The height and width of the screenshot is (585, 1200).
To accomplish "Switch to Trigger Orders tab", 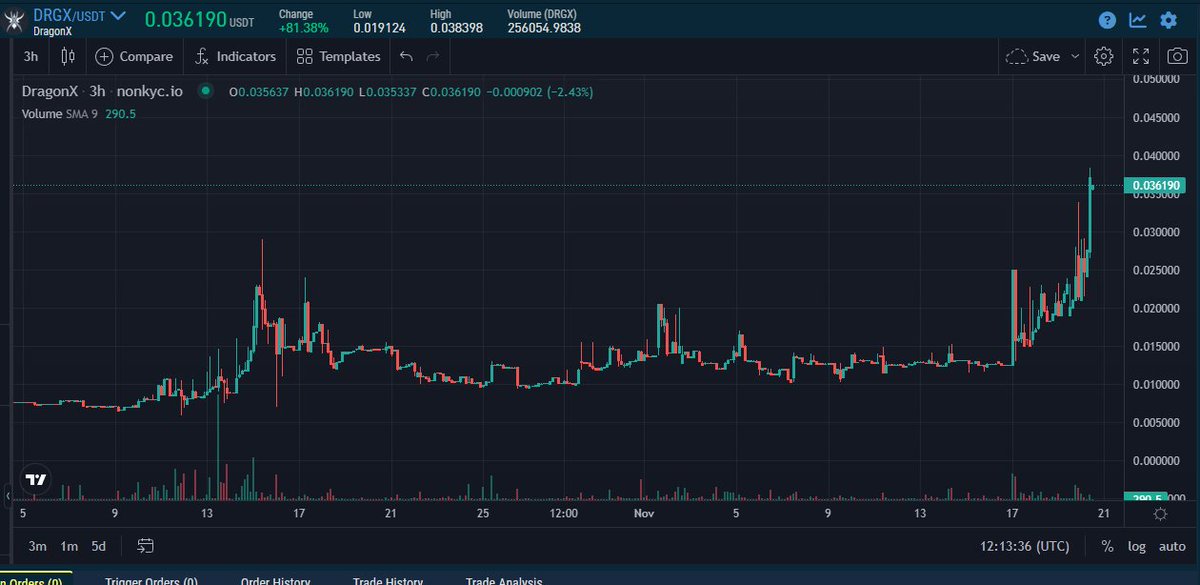I will (x=151, y=581).
